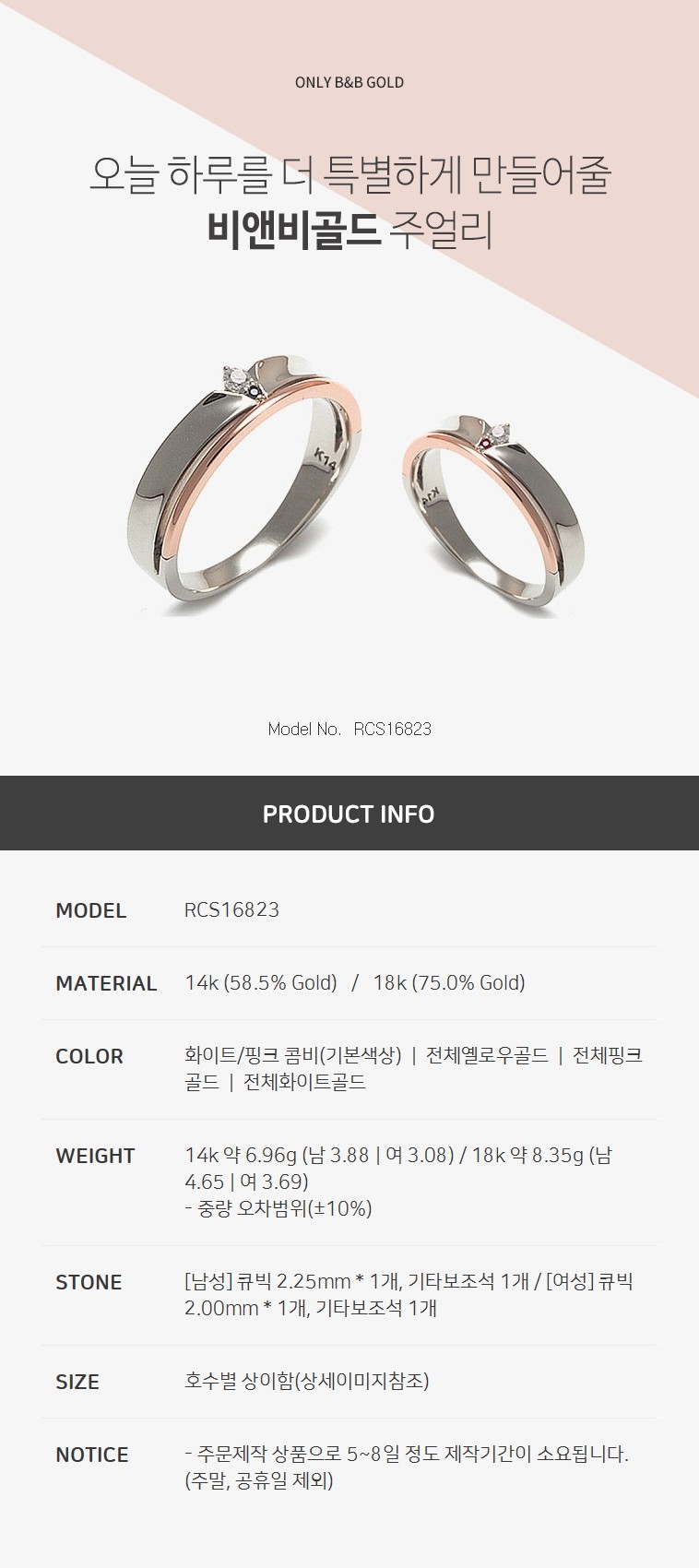Click the Model No. RCS16823 caption

tap(349, 729)
